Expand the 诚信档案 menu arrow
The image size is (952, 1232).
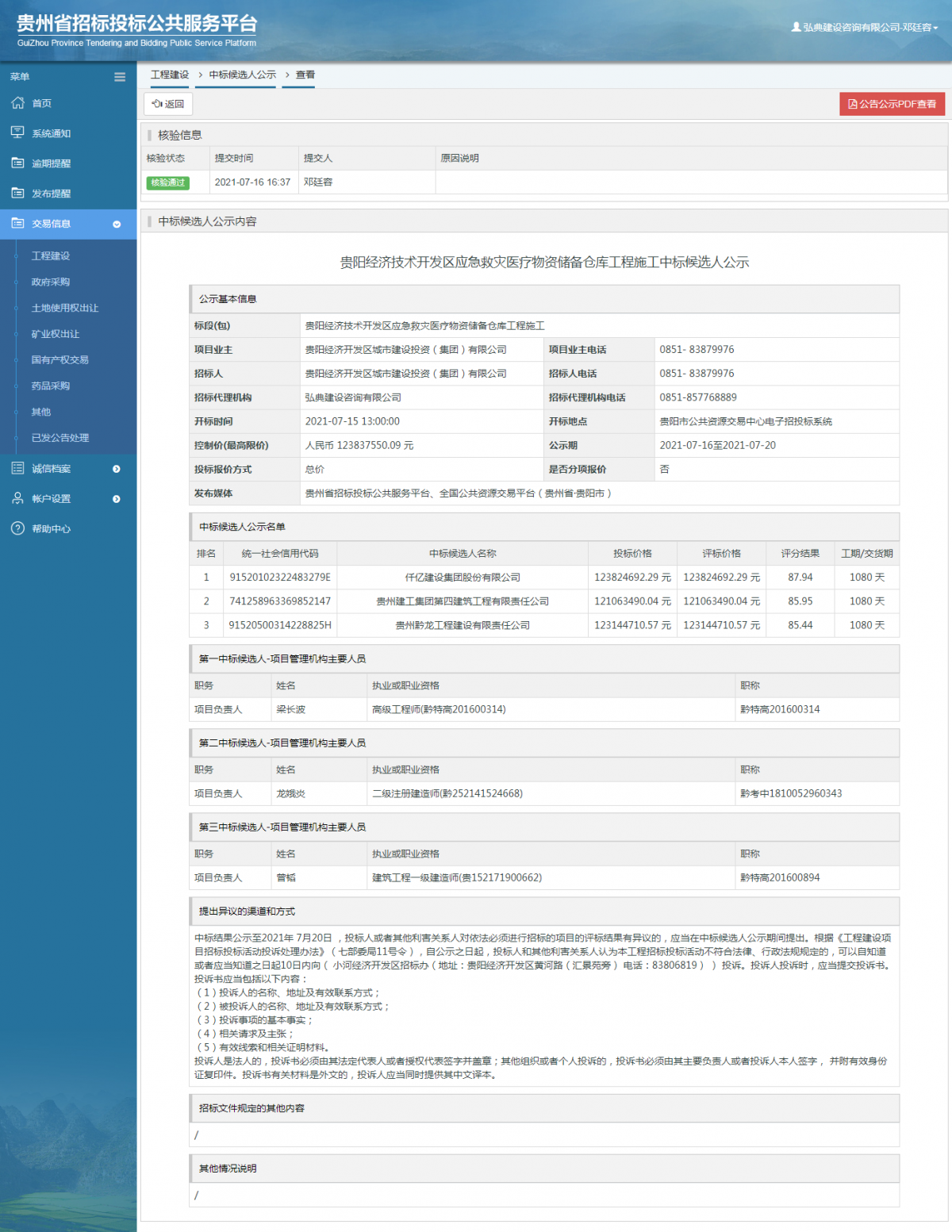click(x=117, y=469)
